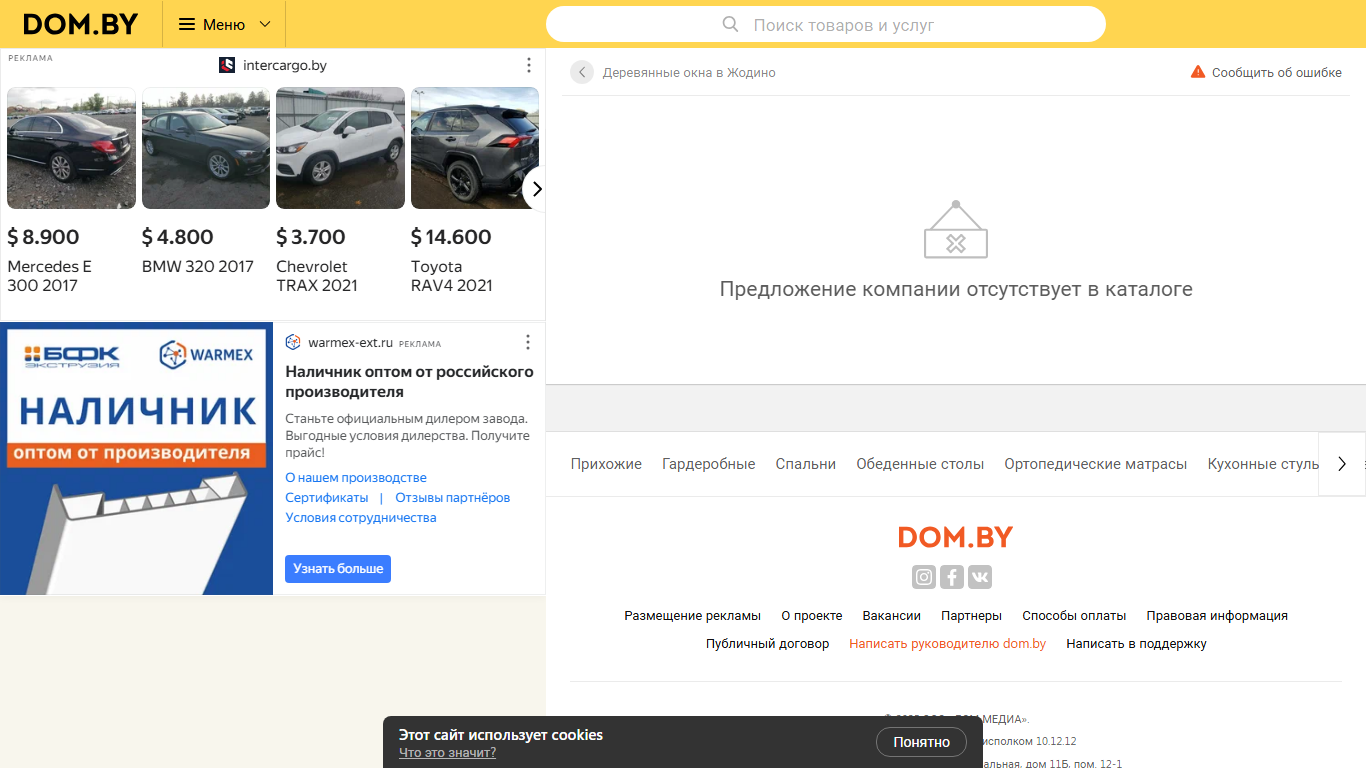Click the Наличник banner image
This screenshot has width=1366, height=768.
pyautogui.click(x=137, y=458)
